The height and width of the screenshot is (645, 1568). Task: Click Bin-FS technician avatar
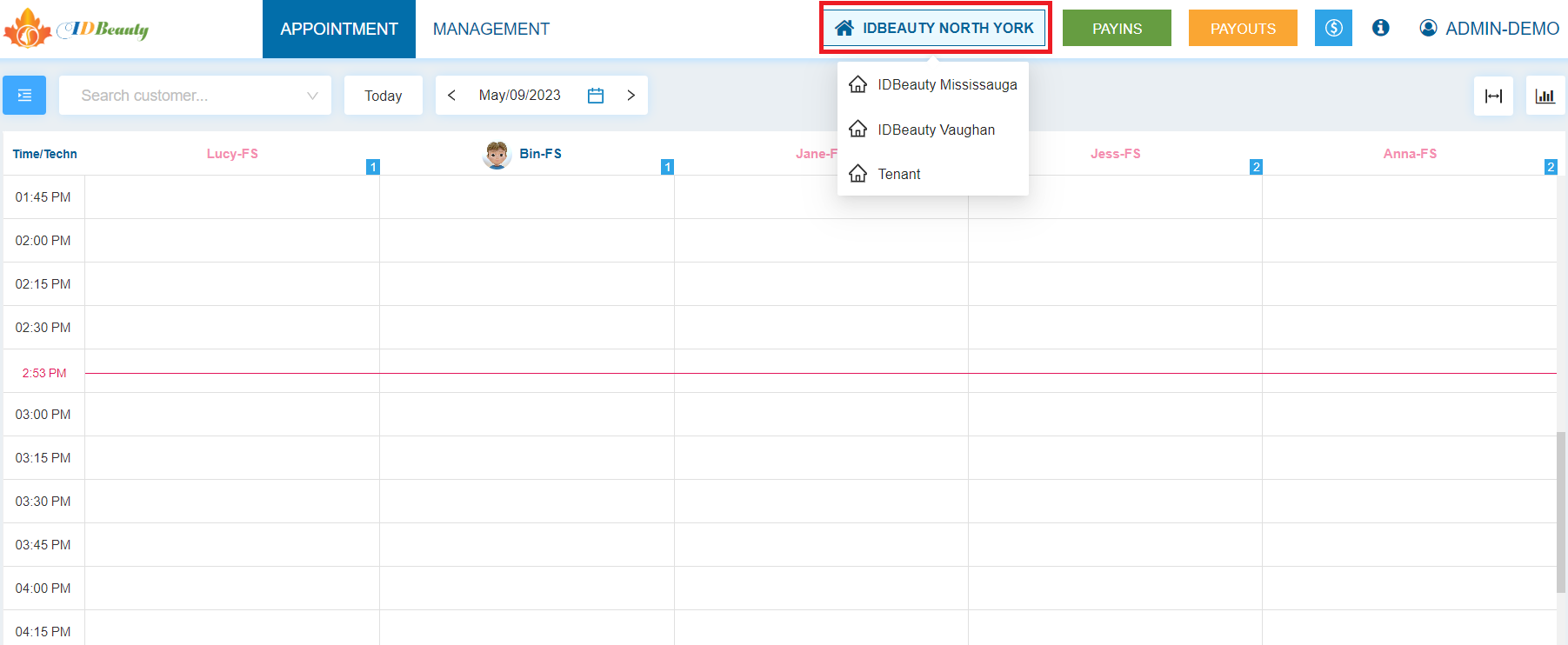pos(497,155)
